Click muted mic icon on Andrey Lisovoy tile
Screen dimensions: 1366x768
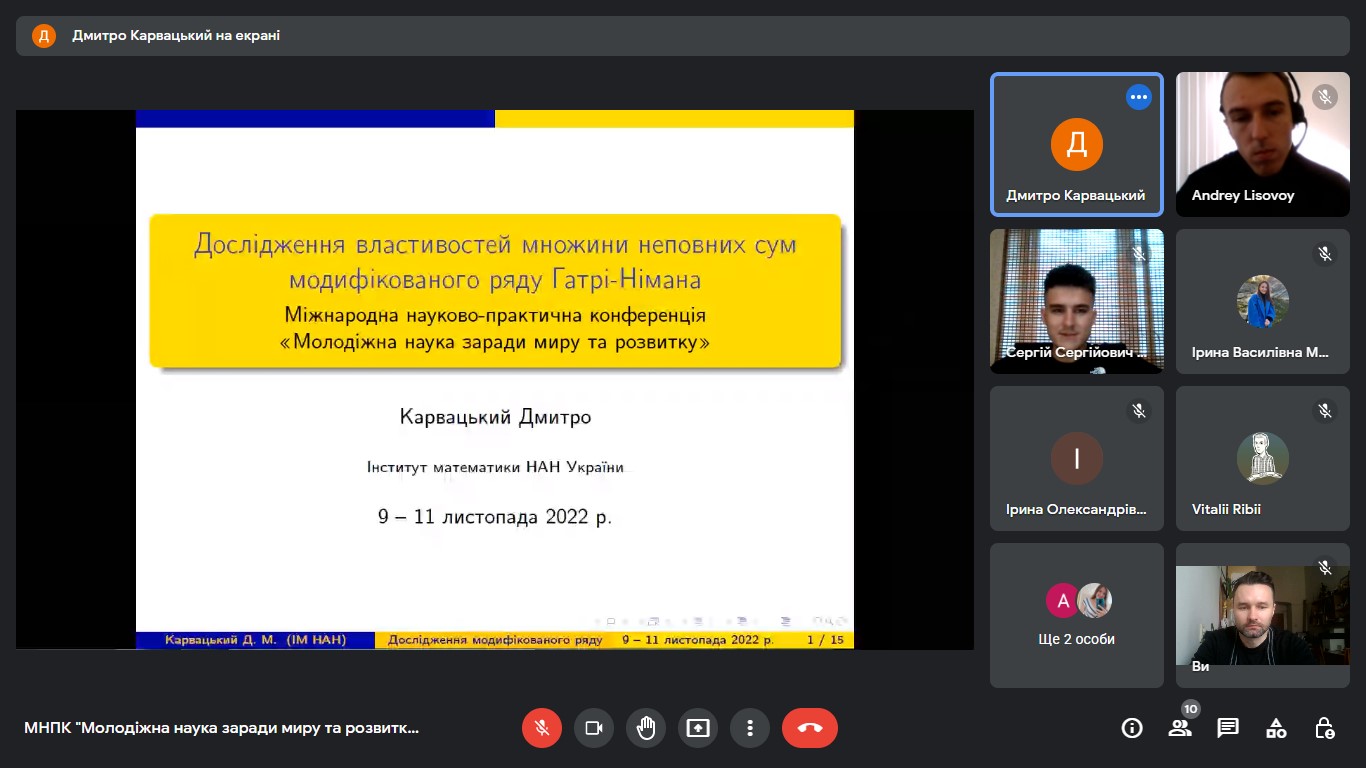pos(1325,97)
